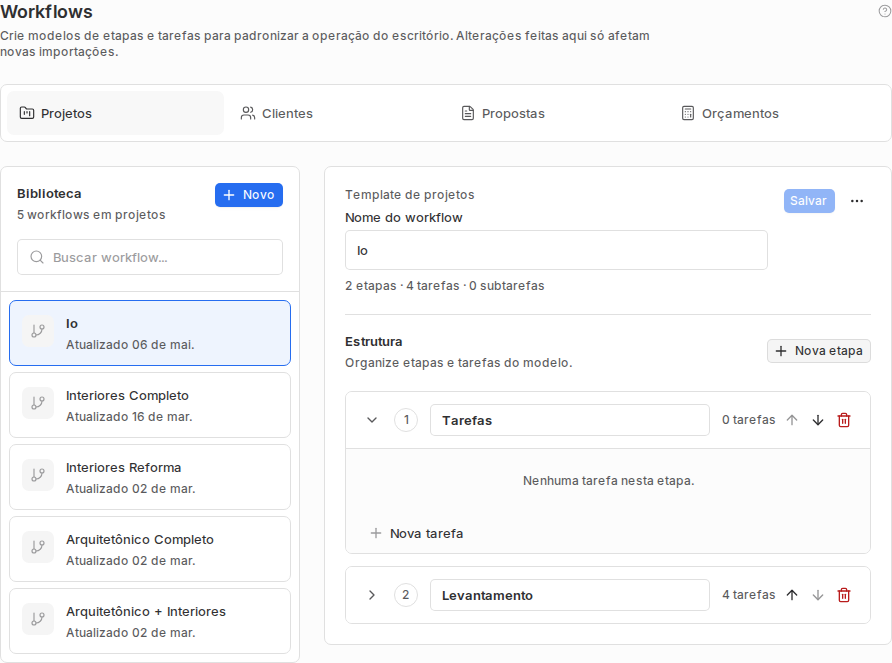This screenshot has width=892, height=663.
Task: Click the Propostas document icon
Action: (468, 113)
